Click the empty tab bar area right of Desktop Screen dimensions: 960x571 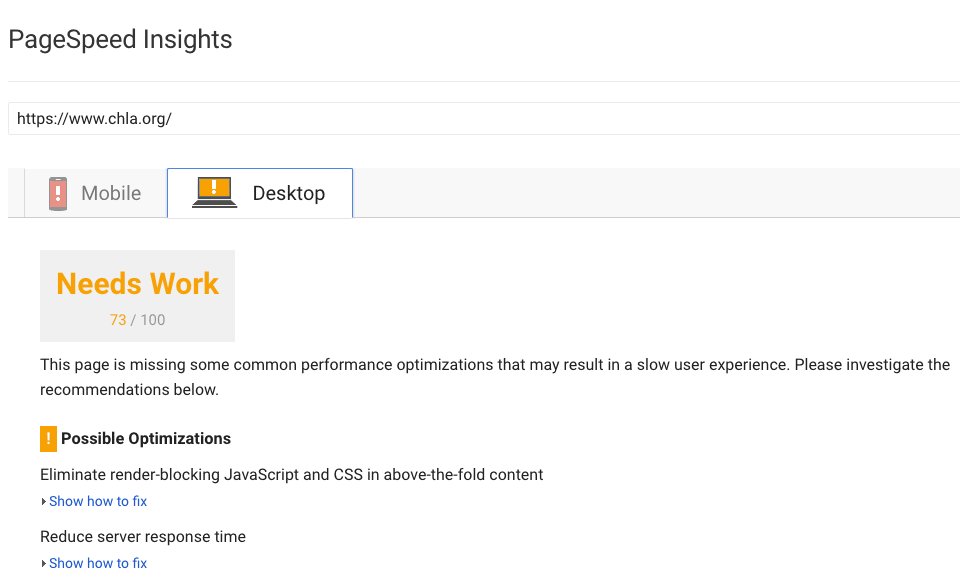656,193
